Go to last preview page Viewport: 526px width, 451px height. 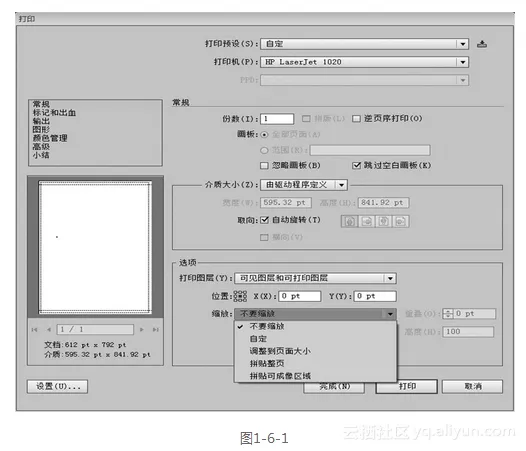pyautogui.click(x=156, y=330)
